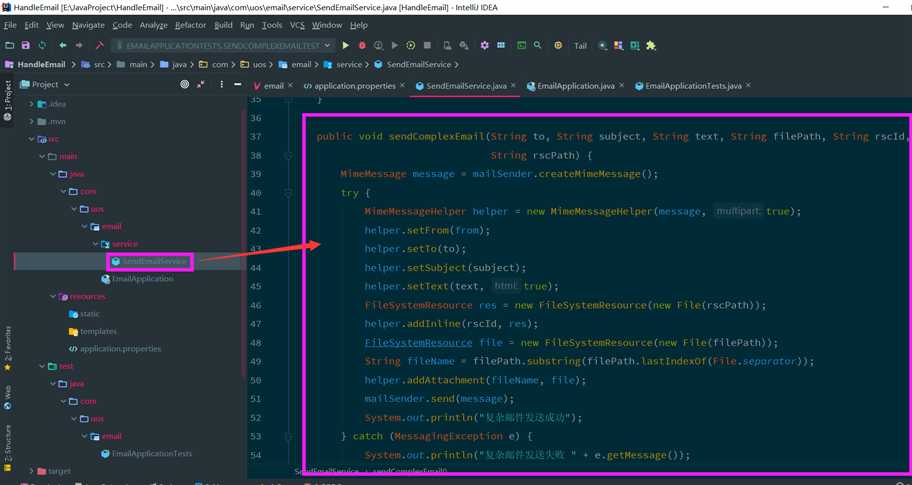Select the templates folder in tree
The width and height of the screenshot is (912, 485).
tap(92, 331)
